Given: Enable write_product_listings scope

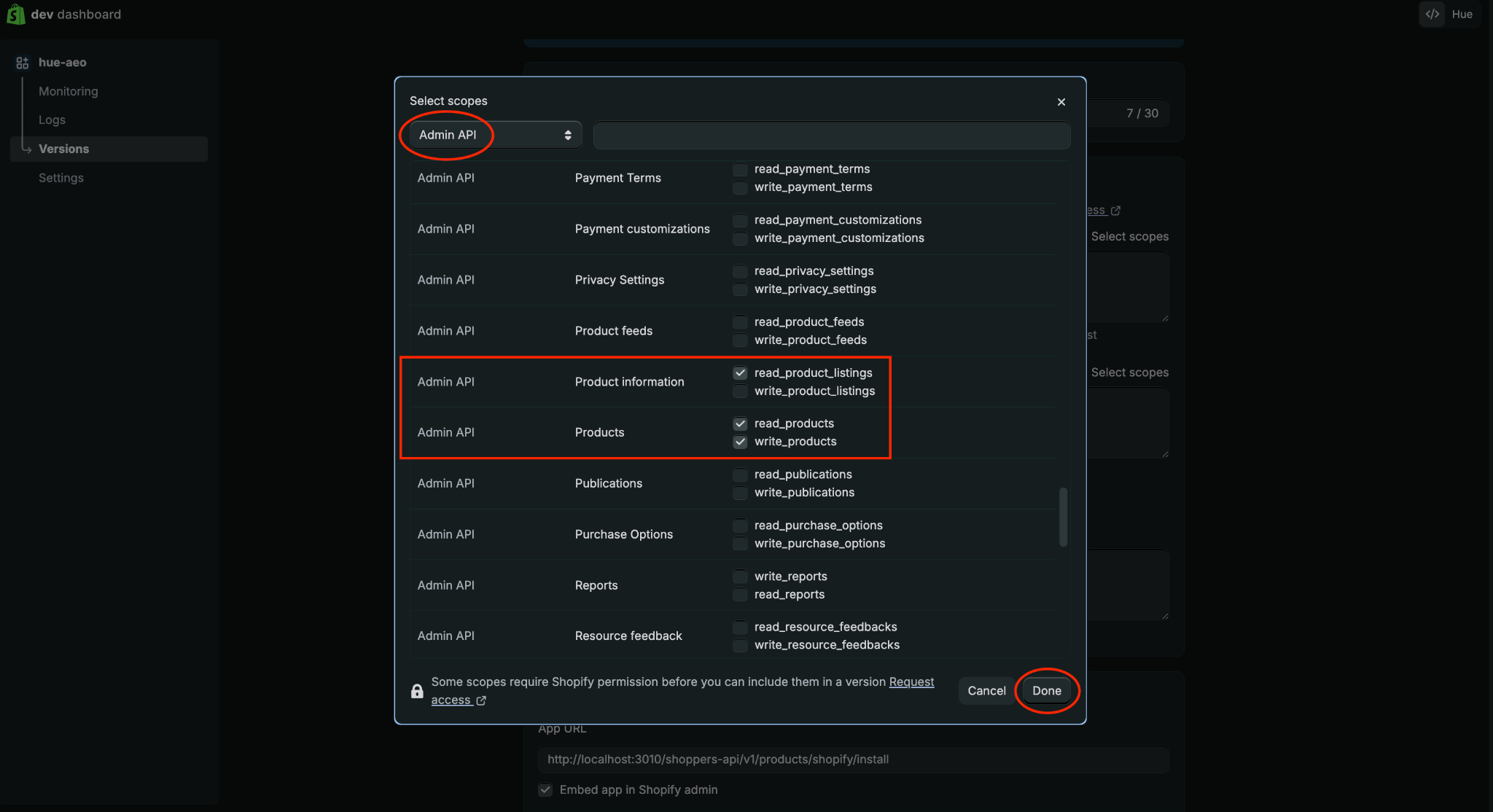Looking at the screenshot, I should click(740, 391).
